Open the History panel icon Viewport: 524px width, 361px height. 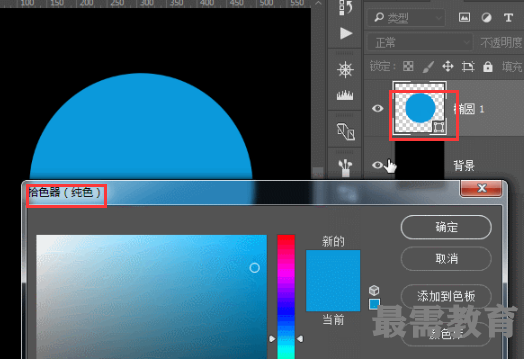346,7
